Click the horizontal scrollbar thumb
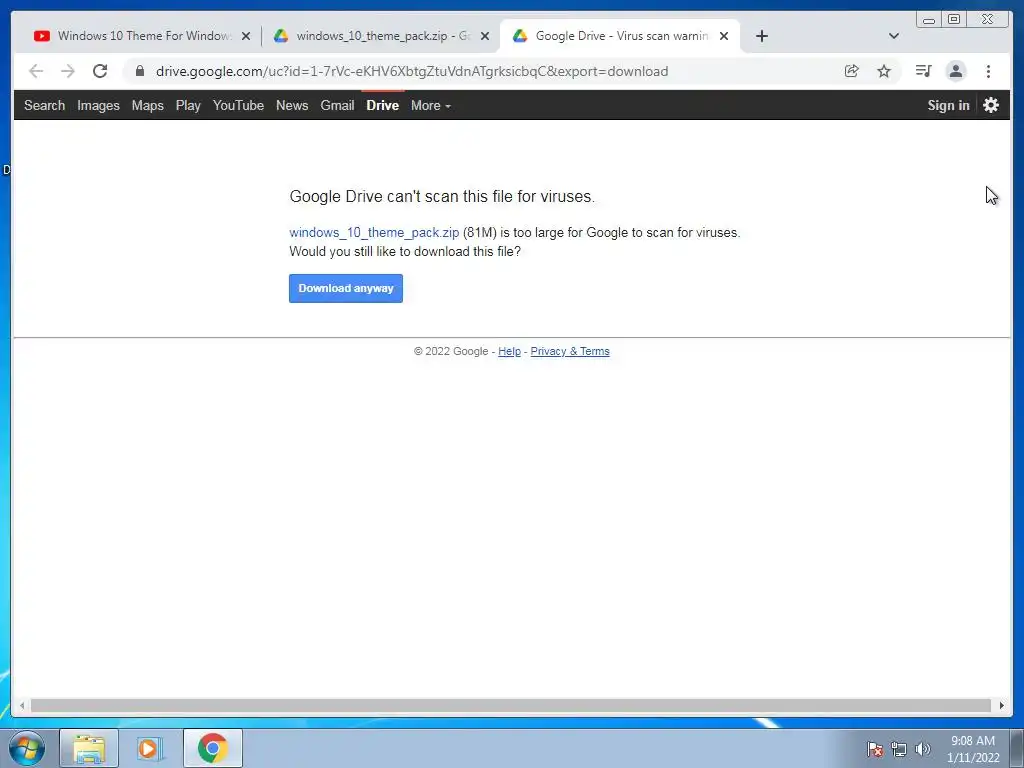This screenshot has height=768, width=1024. pos(511,705)
